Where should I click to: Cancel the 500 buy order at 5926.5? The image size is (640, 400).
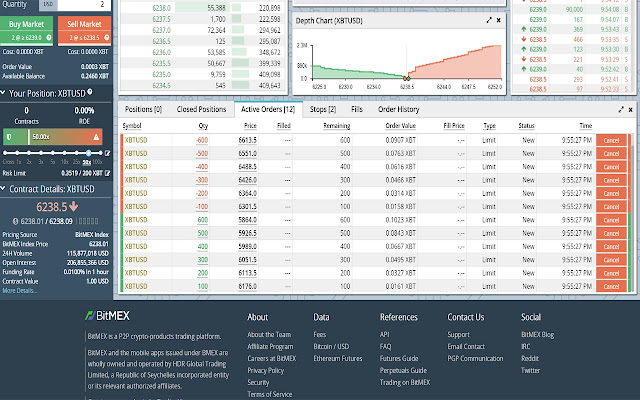click(611, 233)
